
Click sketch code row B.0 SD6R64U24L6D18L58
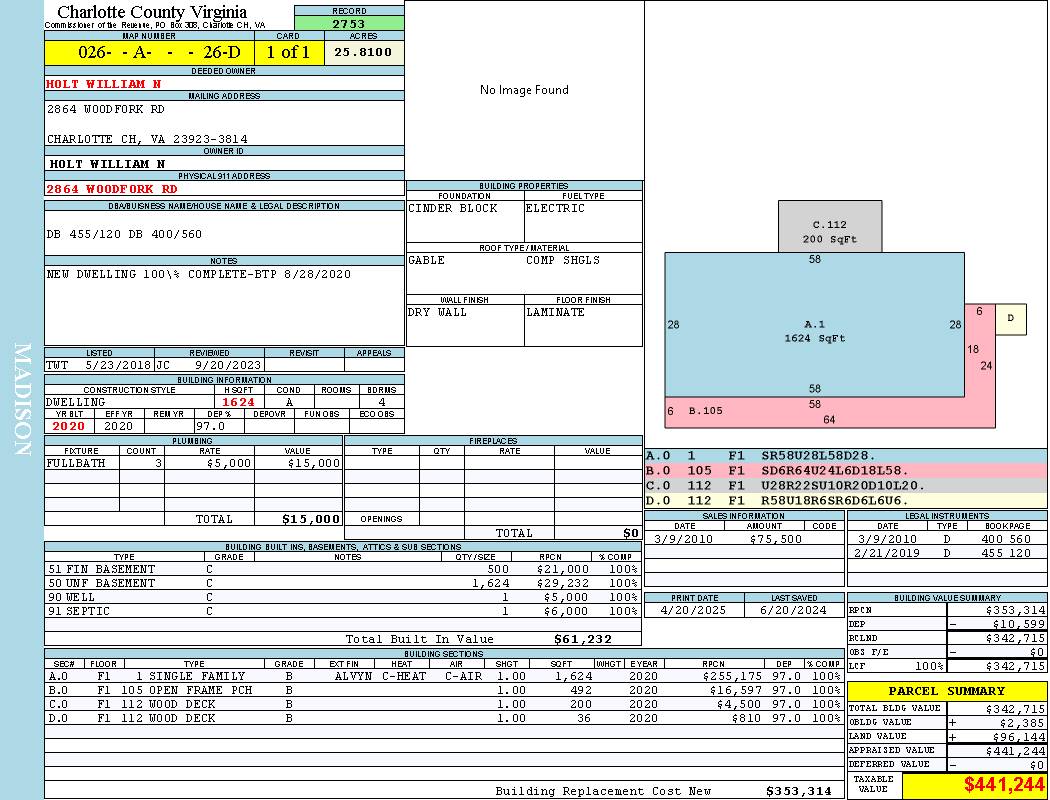coord(846,471)
